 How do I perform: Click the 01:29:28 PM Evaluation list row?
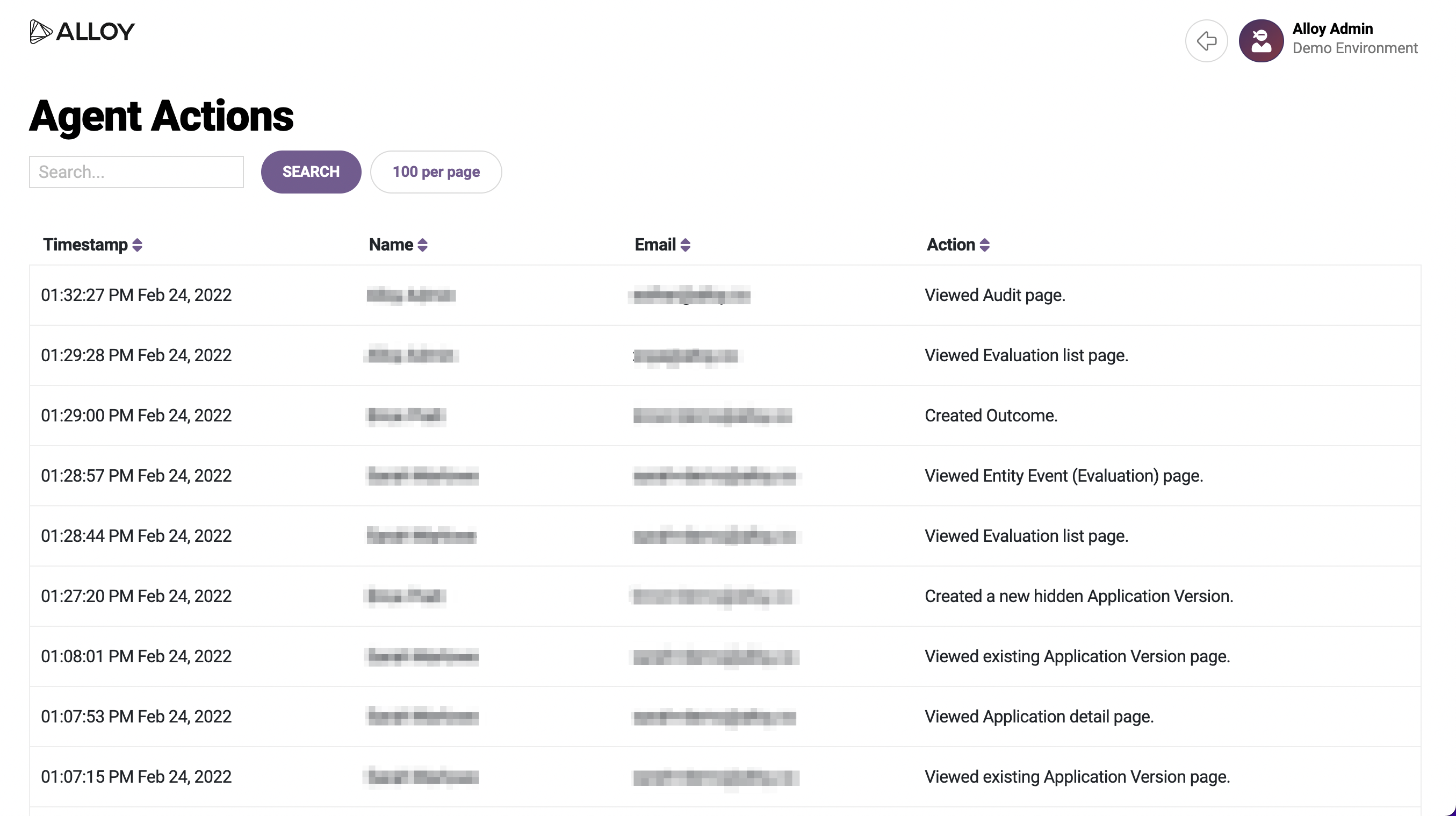click(x=136, y=355)
